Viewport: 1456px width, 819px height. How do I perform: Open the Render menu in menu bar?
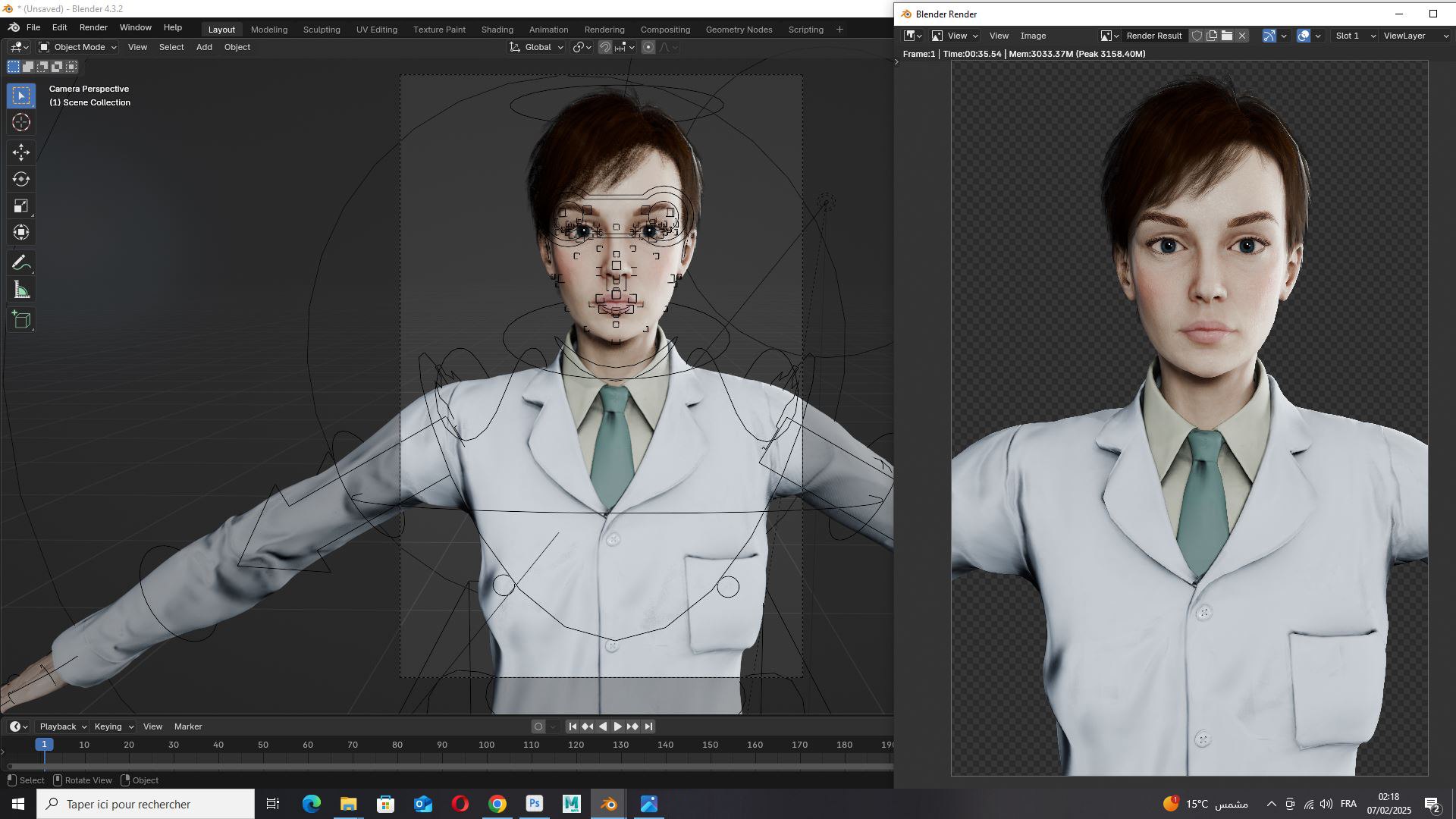(x=93, y=27)
